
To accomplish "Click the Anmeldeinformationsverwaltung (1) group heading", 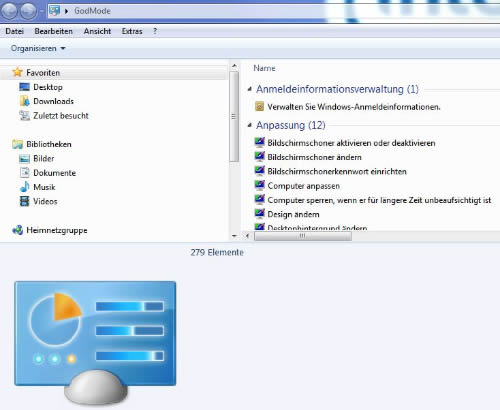I will click(x=337, y=89).
